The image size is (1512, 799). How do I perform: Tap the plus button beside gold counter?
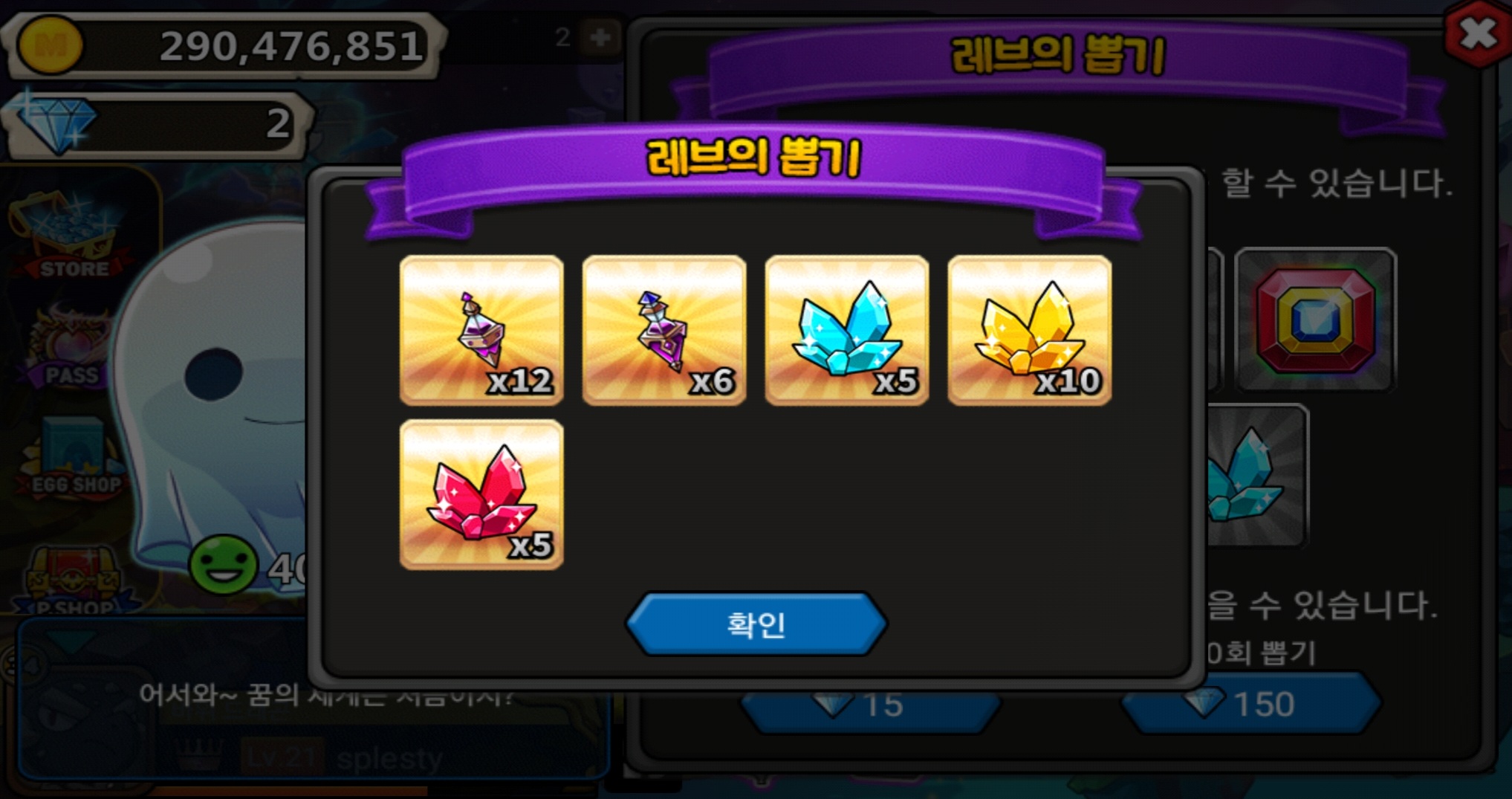[600, 36]
